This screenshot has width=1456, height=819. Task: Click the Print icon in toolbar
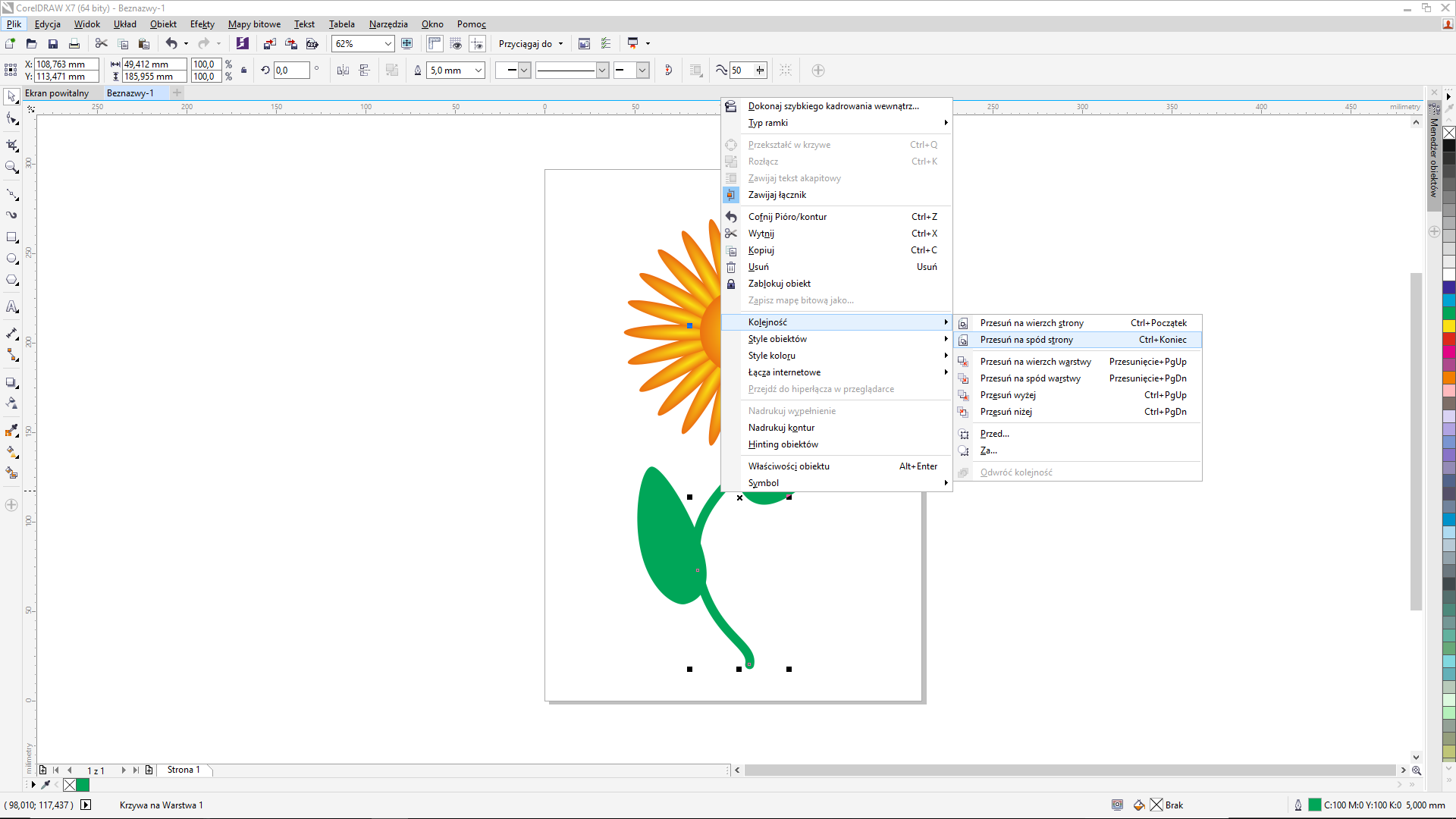pyautogui.click(x=74, y=44)
